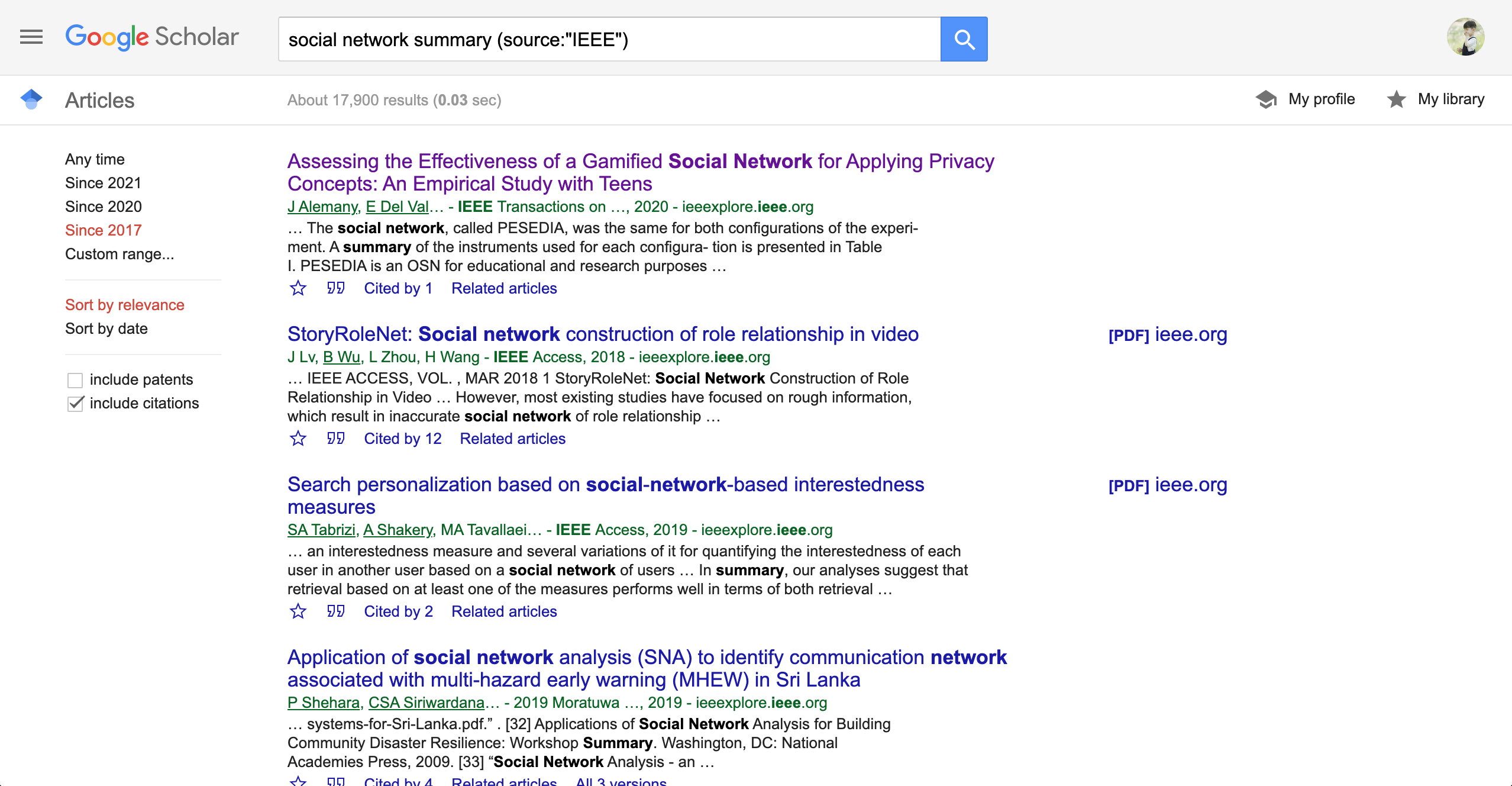Click Cited by 1 link
Screen dimensions: 1512x786
point(398,288)
